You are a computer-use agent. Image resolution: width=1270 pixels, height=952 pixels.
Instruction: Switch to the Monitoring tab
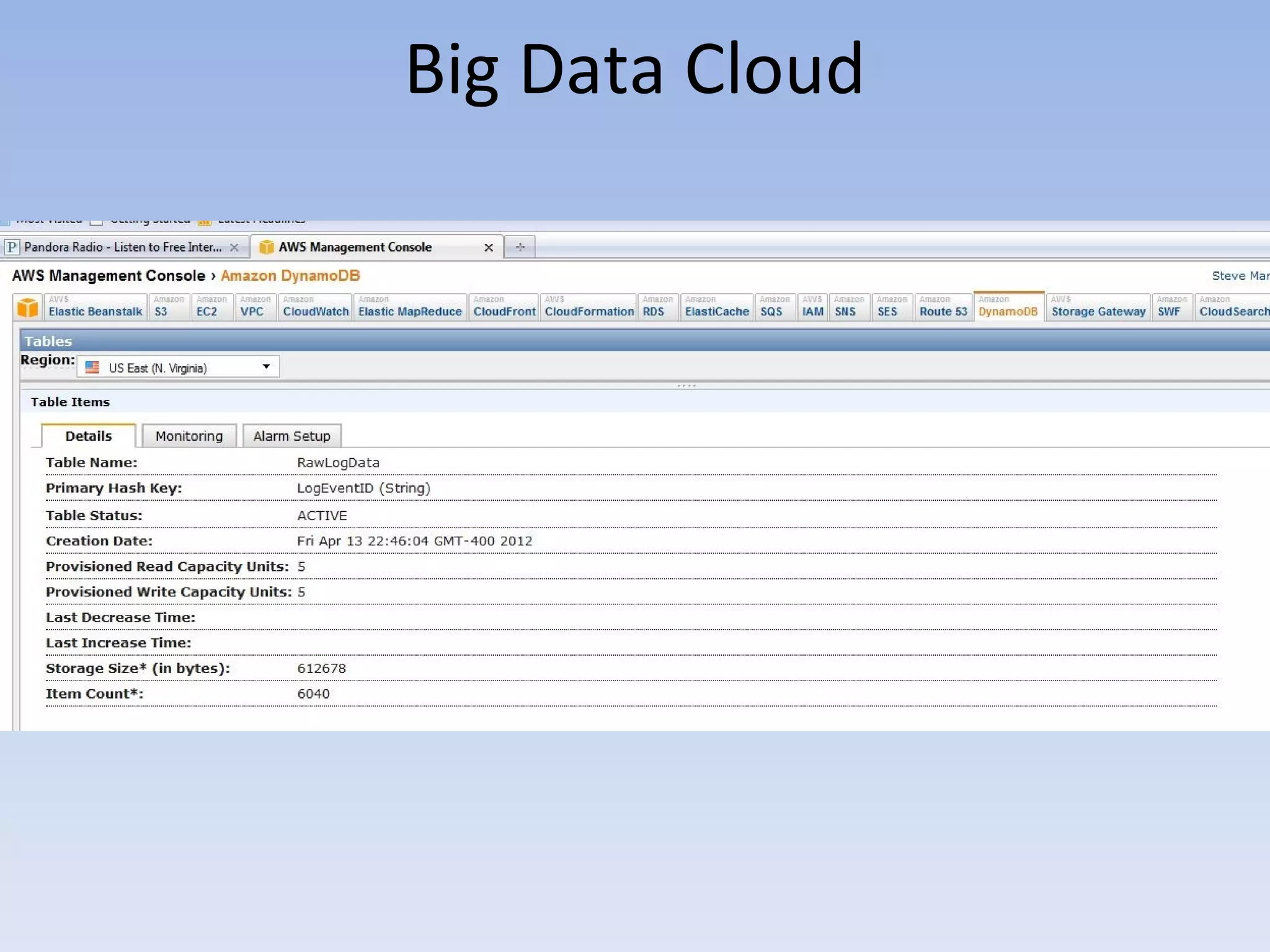tap(189, 436)
